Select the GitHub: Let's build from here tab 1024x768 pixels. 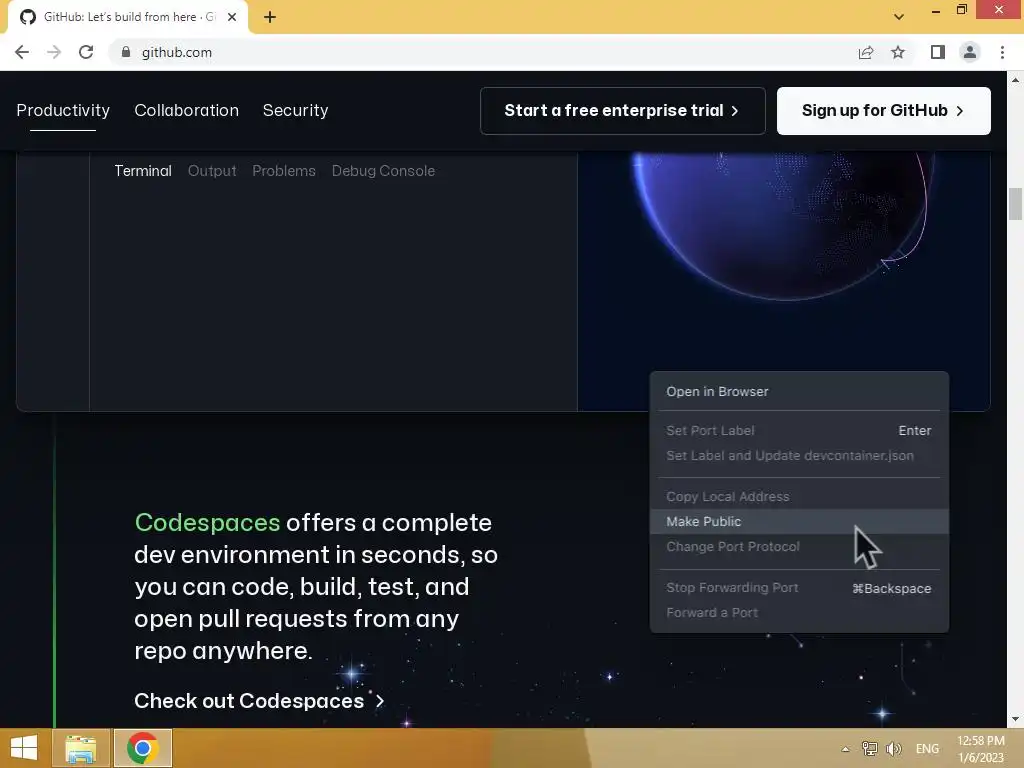click(x=128, y=17)
